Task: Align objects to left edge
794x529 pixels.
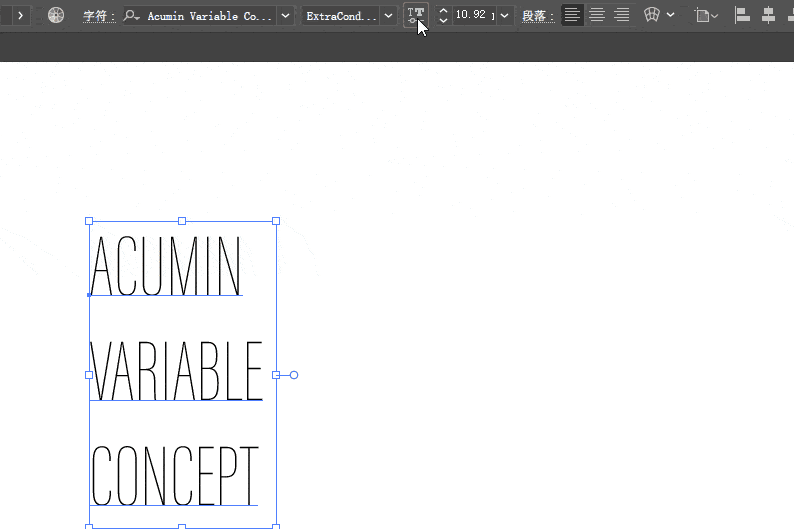Action: point(742,15)
